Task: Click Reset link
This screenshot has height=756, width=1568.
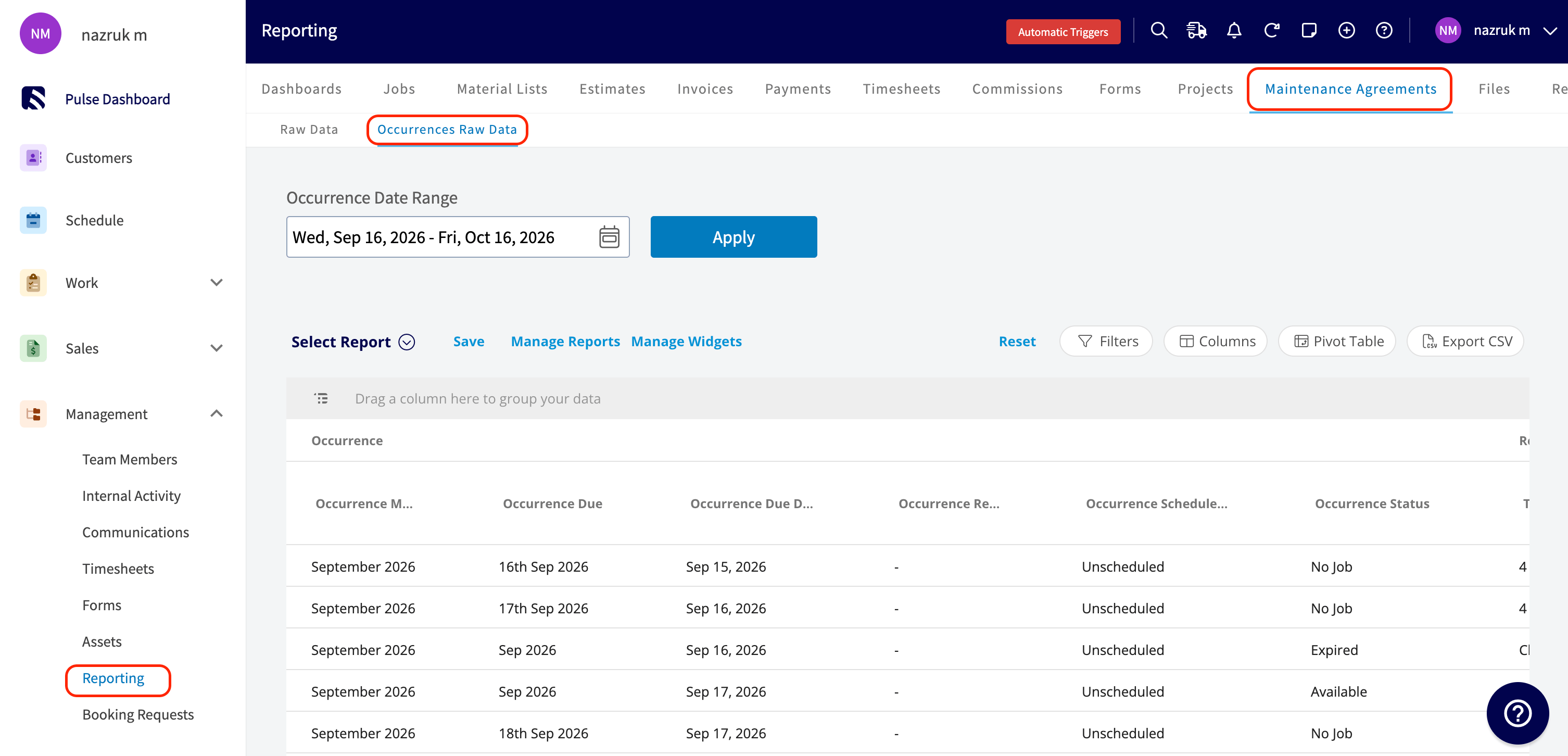Action: pos(1017,342)
